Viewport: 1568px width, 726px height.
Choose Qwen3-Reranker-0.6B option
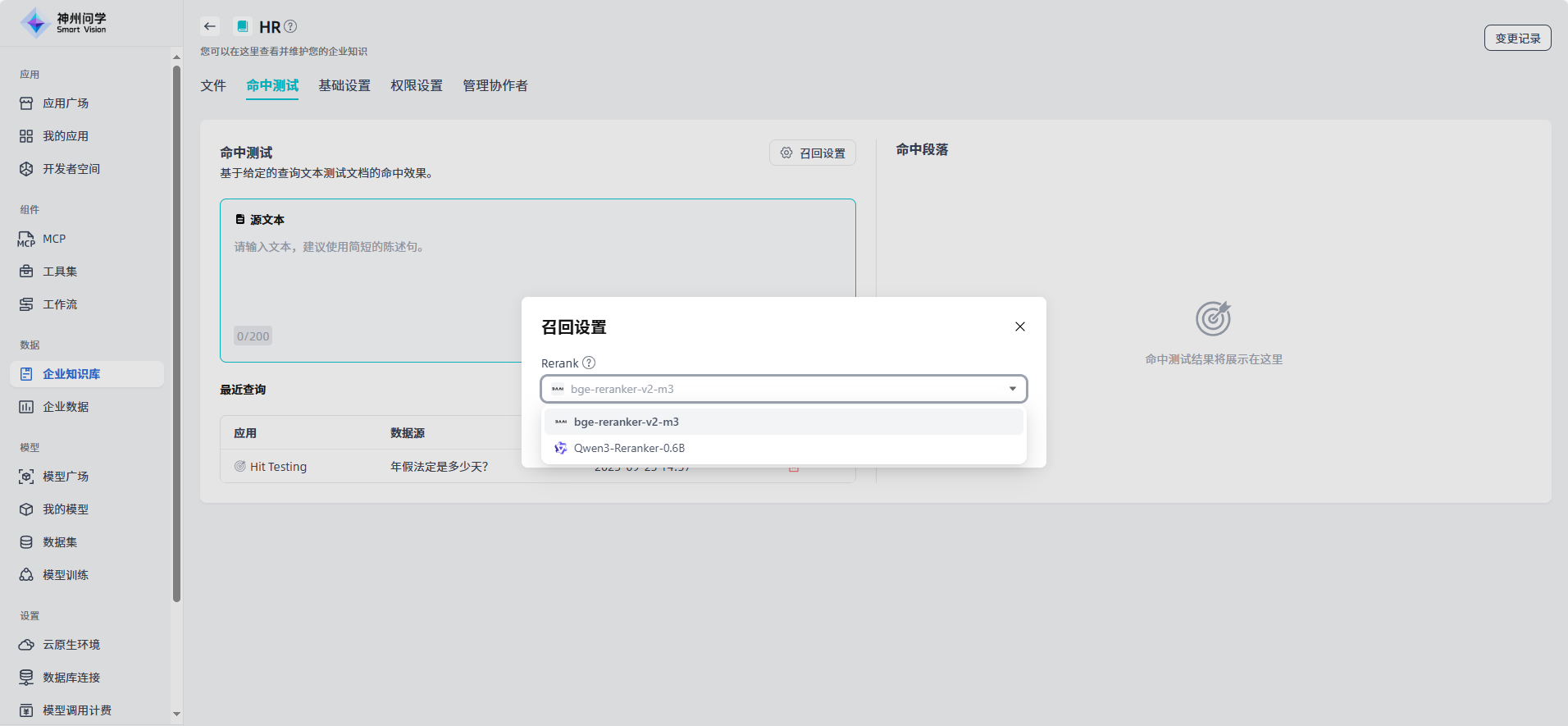point(629,448)
